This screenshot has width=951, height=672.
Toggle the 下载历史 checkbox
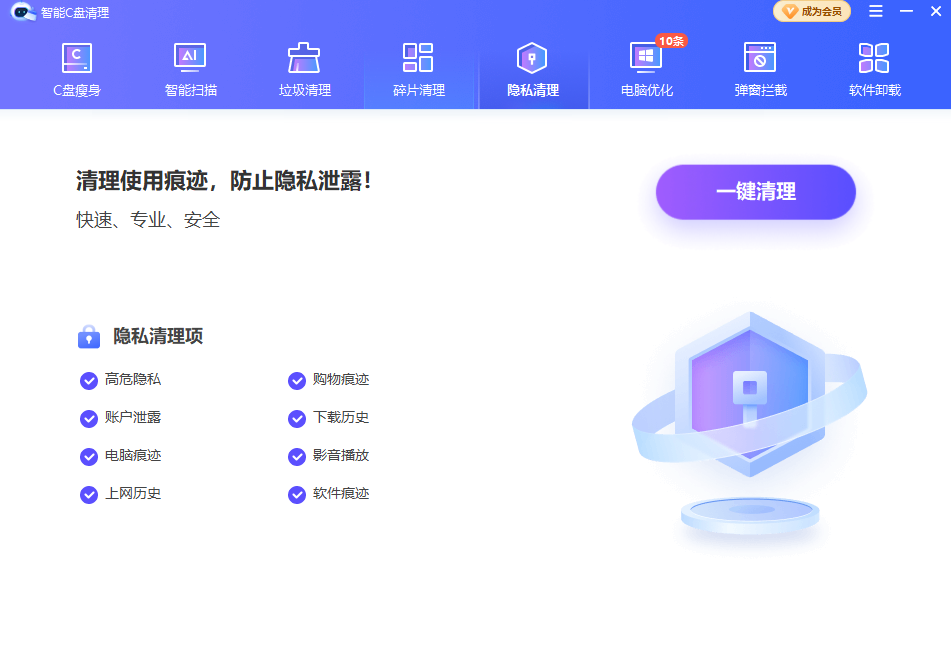pos(297,418)
